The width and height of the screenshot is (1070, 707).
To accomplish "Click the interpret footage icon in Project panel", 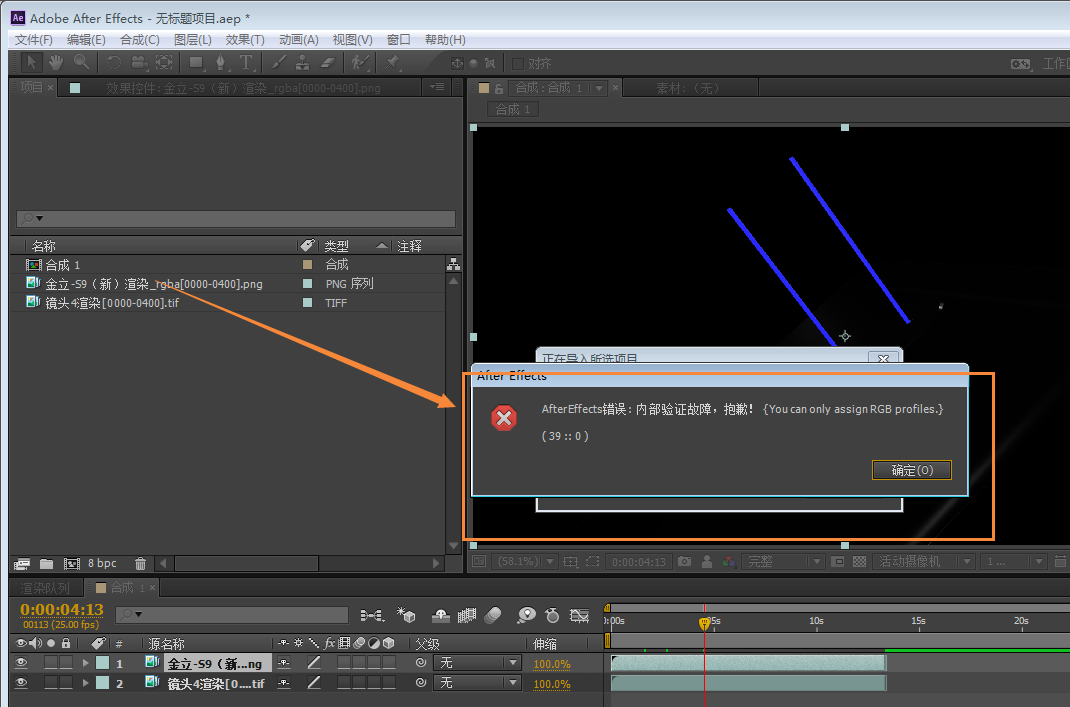I will (x=22, y=564).
